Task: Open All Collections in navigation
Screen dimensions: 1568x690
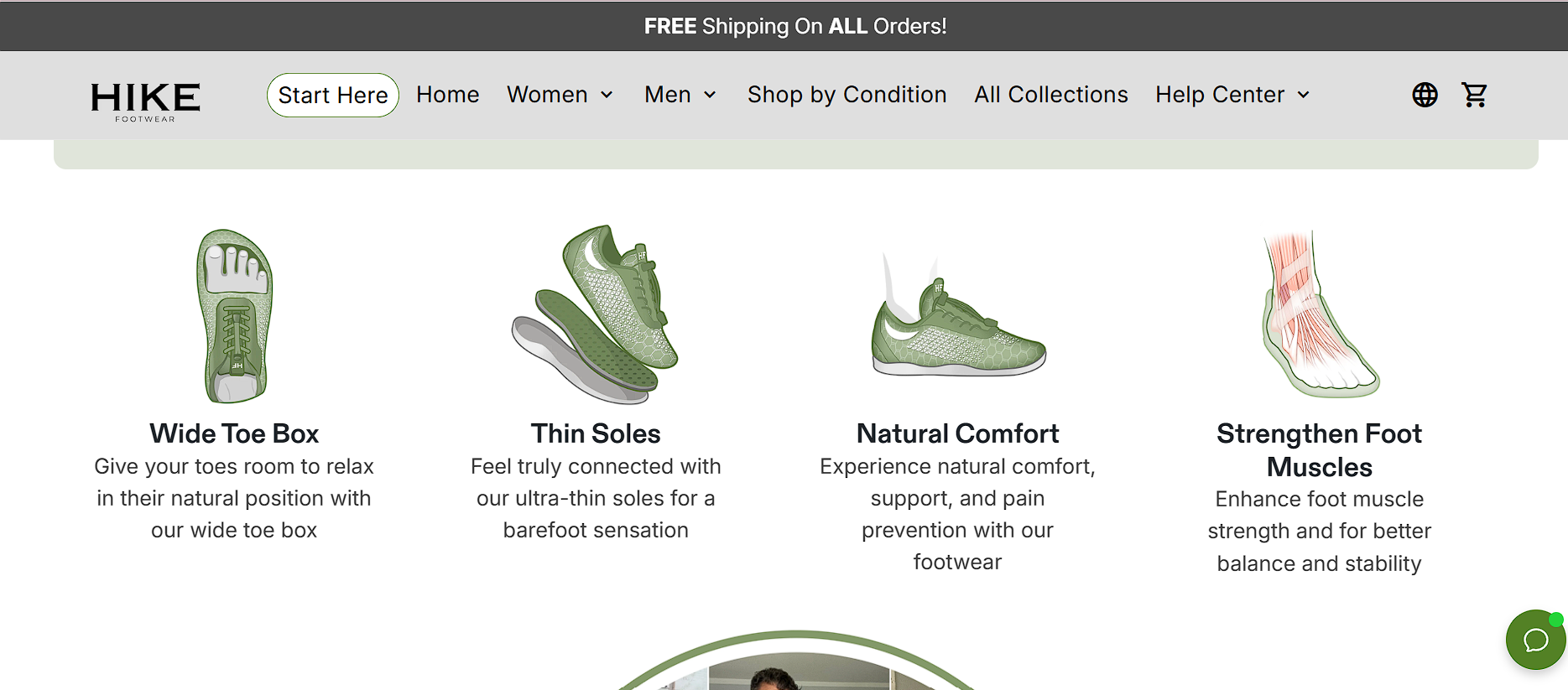Action: (1051, 95)
